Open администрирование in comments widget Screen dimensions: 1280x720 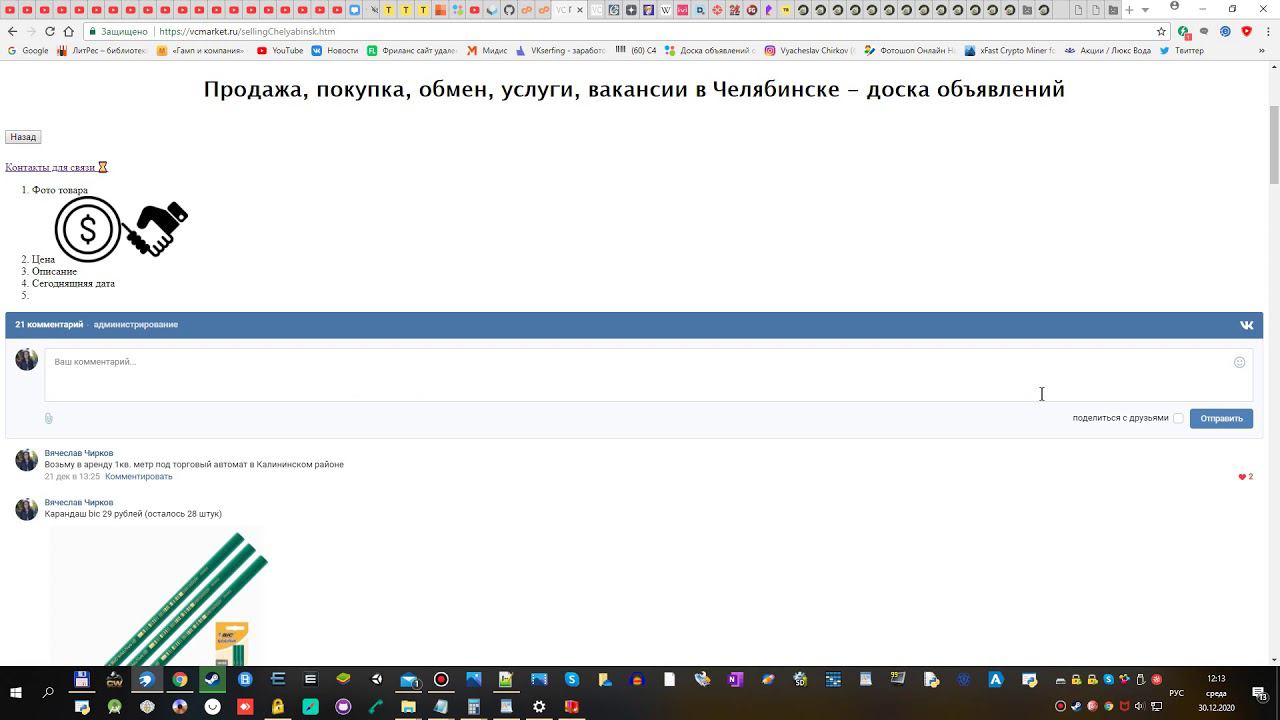[136, 325]
